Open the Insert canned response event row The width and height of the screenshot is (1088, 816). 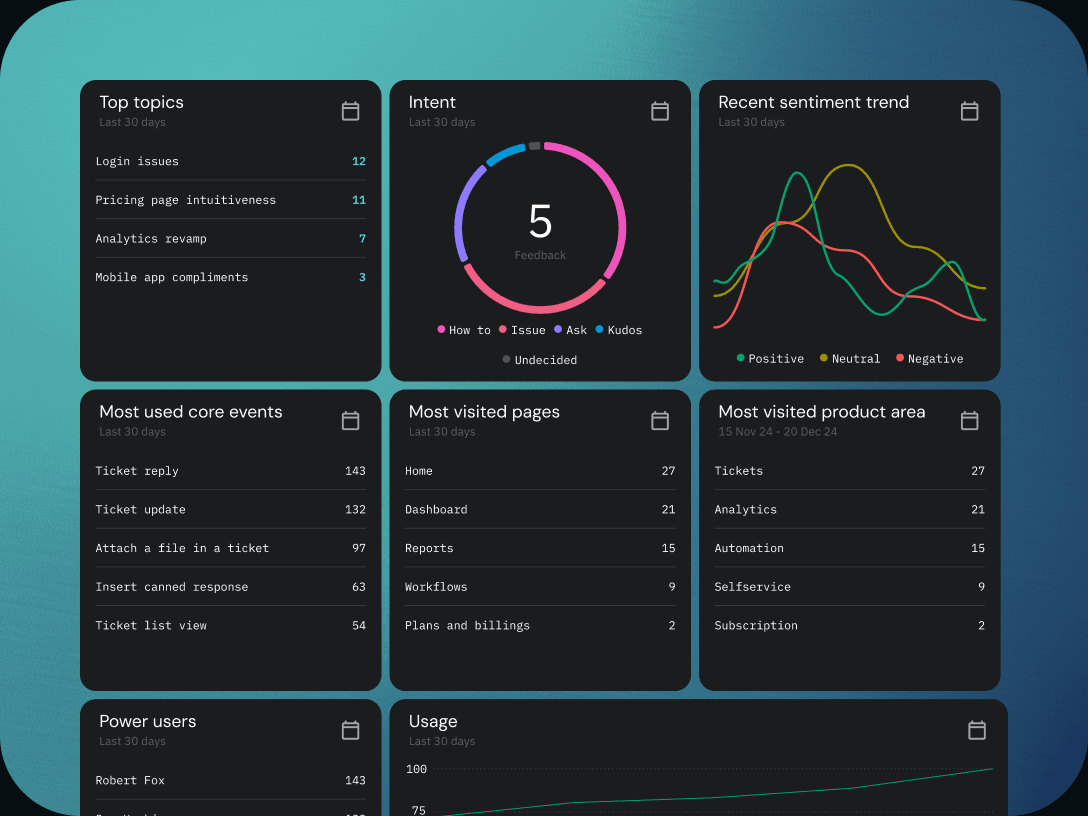pos(230,587)
